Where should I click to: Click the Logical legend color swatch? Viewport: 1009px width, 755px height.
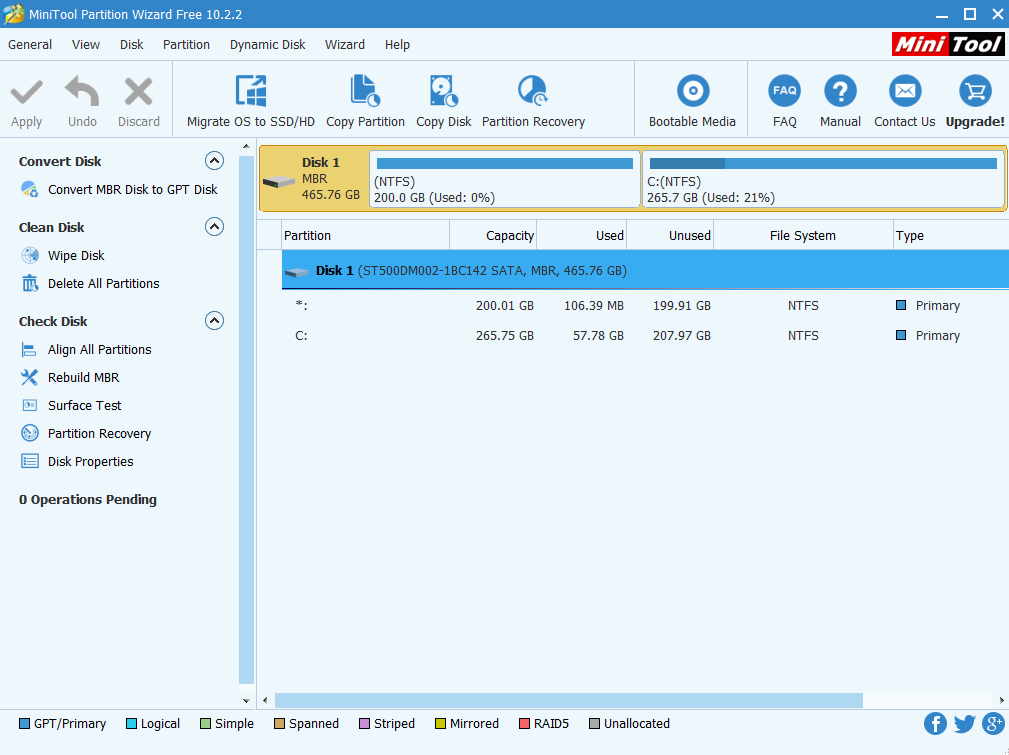point(131,723)
